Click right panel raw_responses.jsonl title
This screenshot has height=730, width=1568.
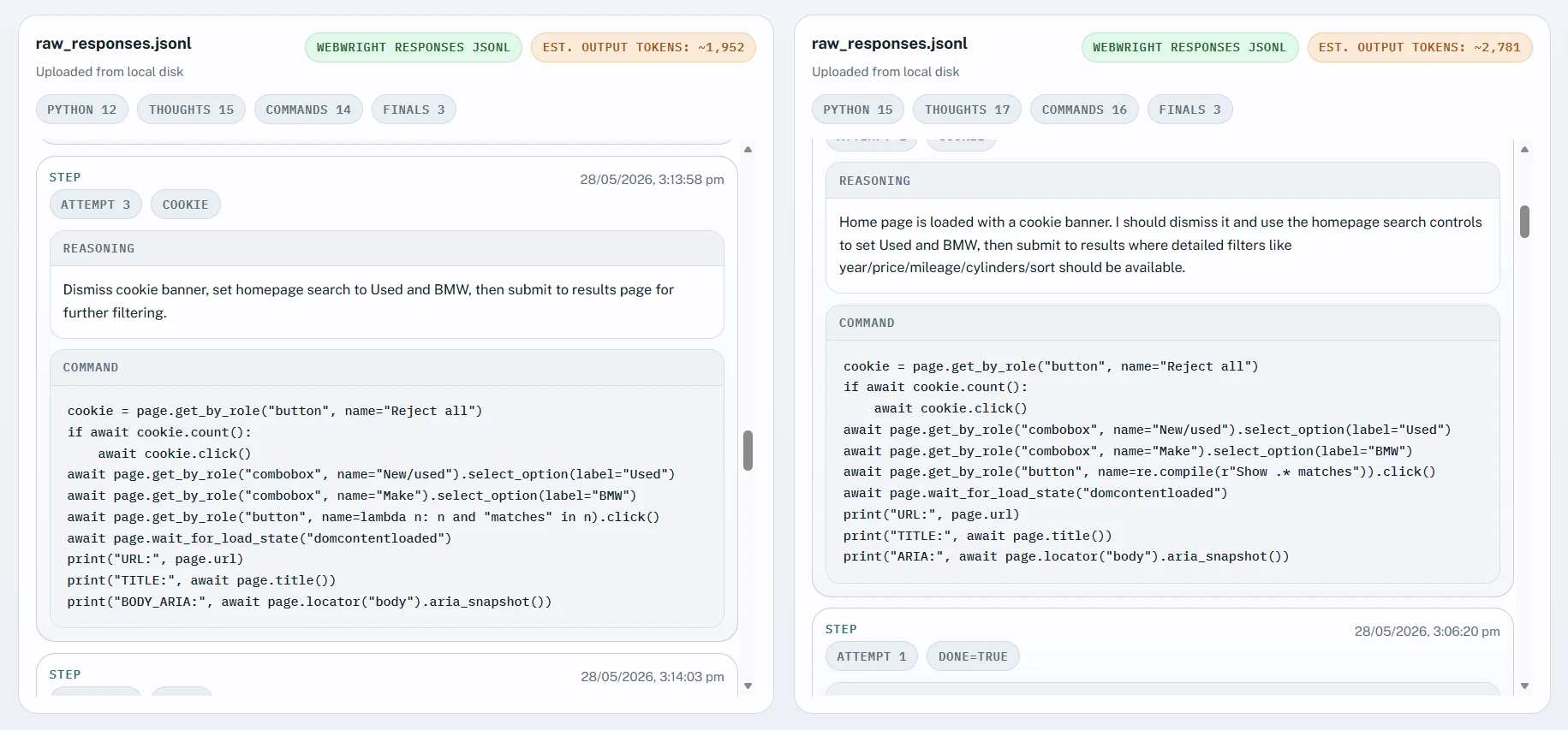[890, 44]
